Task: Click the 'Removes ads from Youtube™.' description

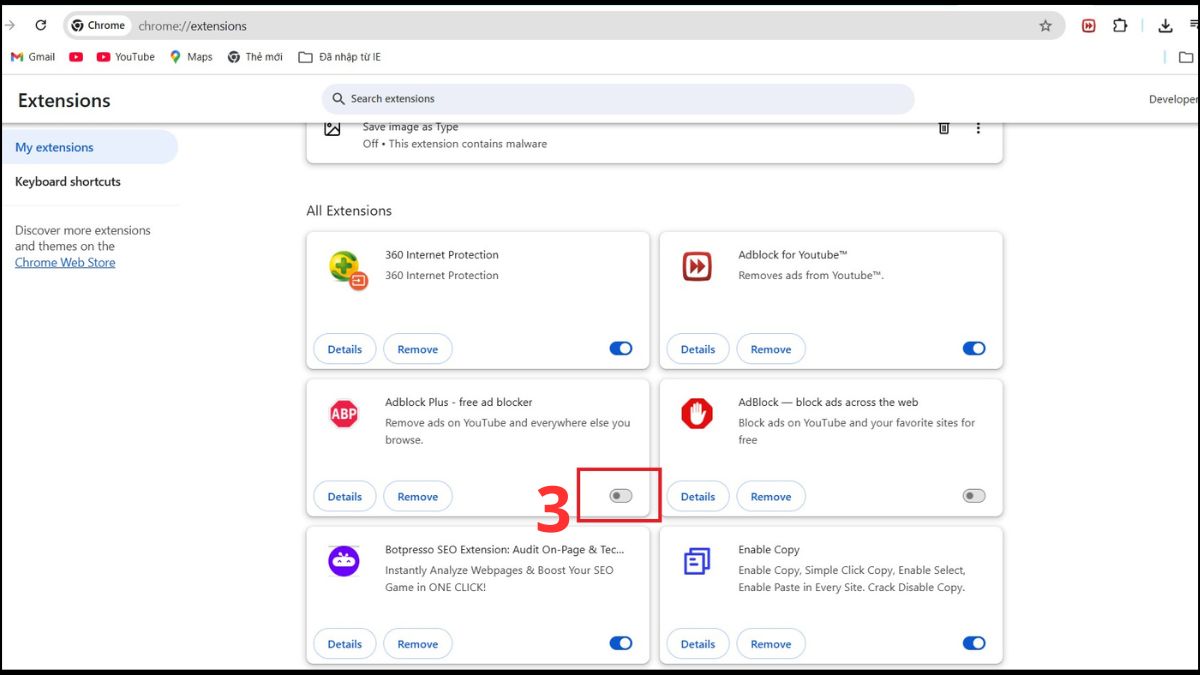Action: [x=811, y=275]
